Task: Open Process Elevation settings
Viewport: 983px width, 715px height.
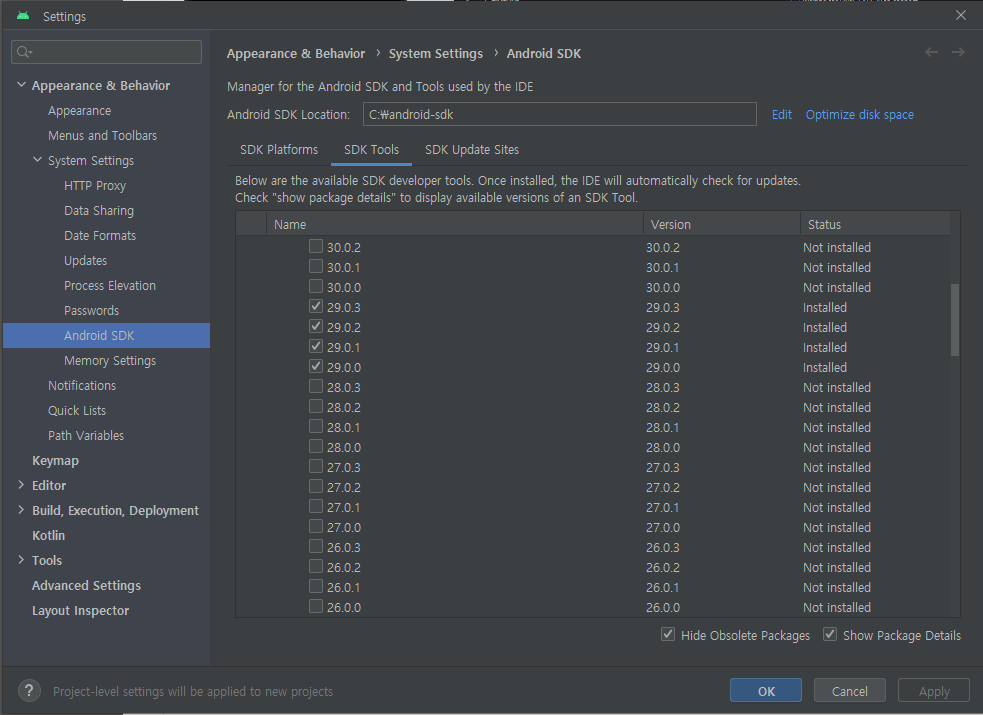Action: (x=110, y=286)
